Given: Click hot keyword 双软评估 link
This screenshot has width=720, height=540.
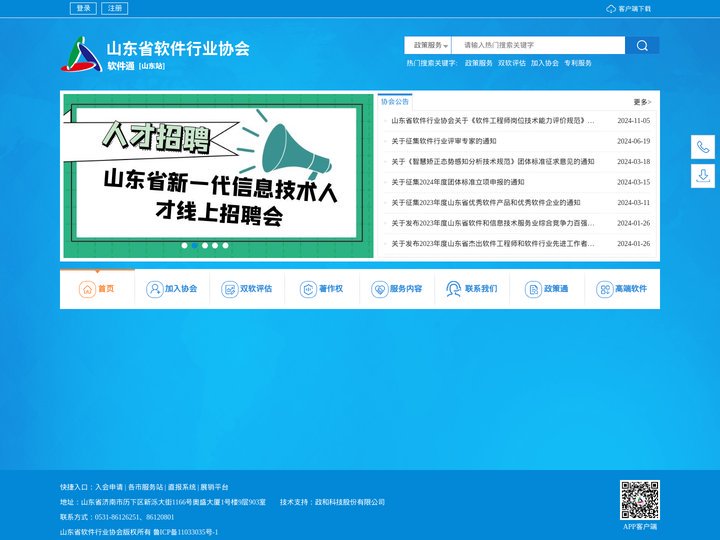Looking at the screenshot, I should [x=512, y=63].
